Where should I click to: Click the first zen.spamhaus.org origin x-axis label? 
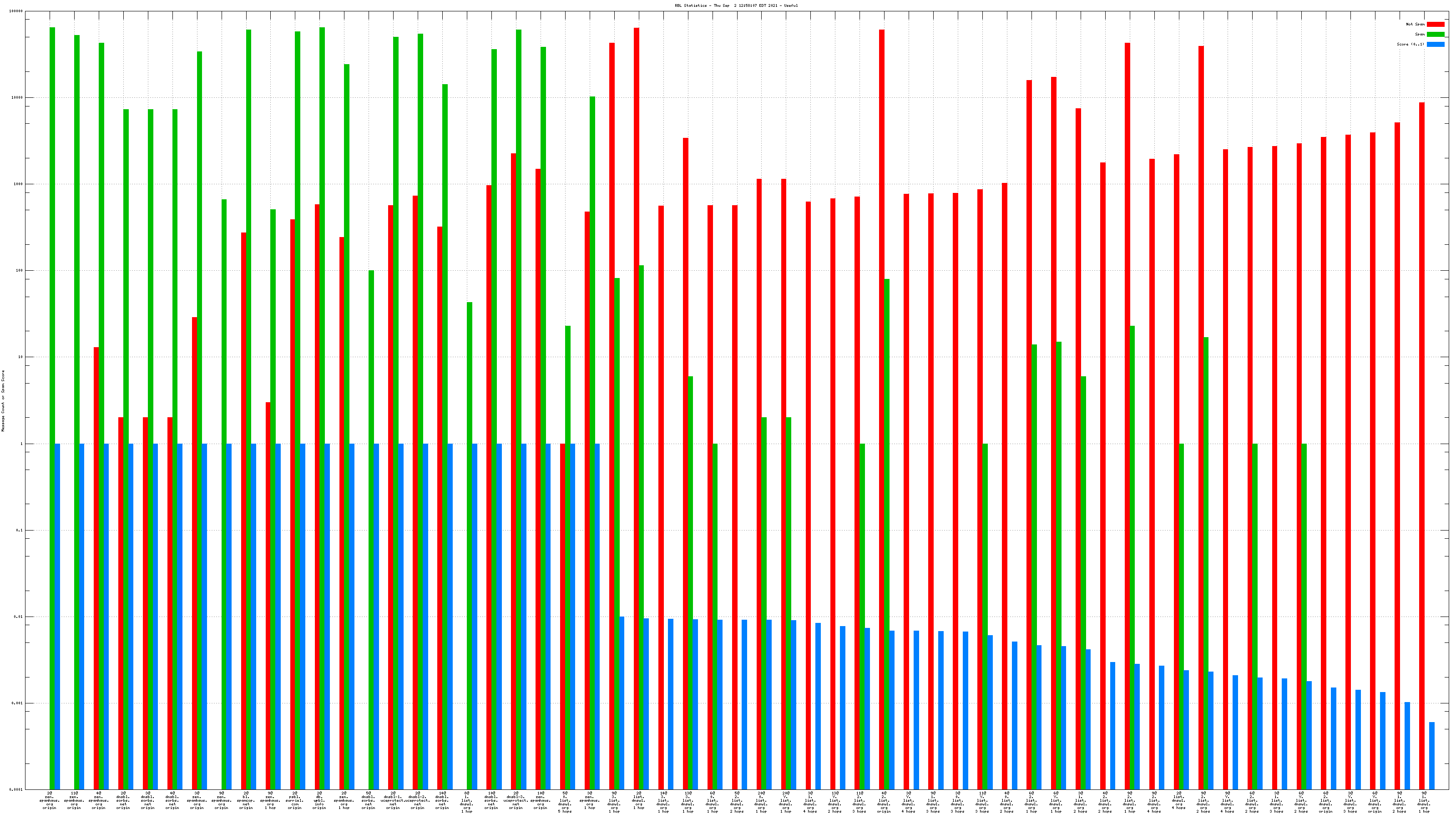coord(50,800)
